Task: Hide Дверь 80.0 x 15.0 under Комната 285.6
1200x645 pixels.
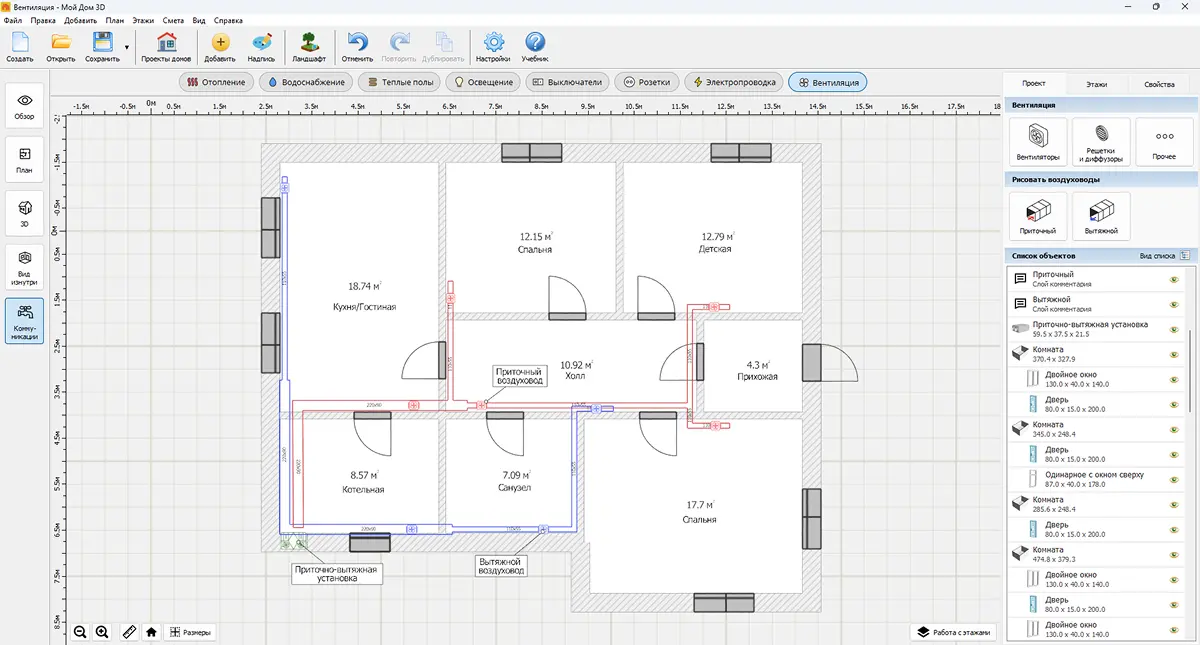Action: pos(1174,529)
